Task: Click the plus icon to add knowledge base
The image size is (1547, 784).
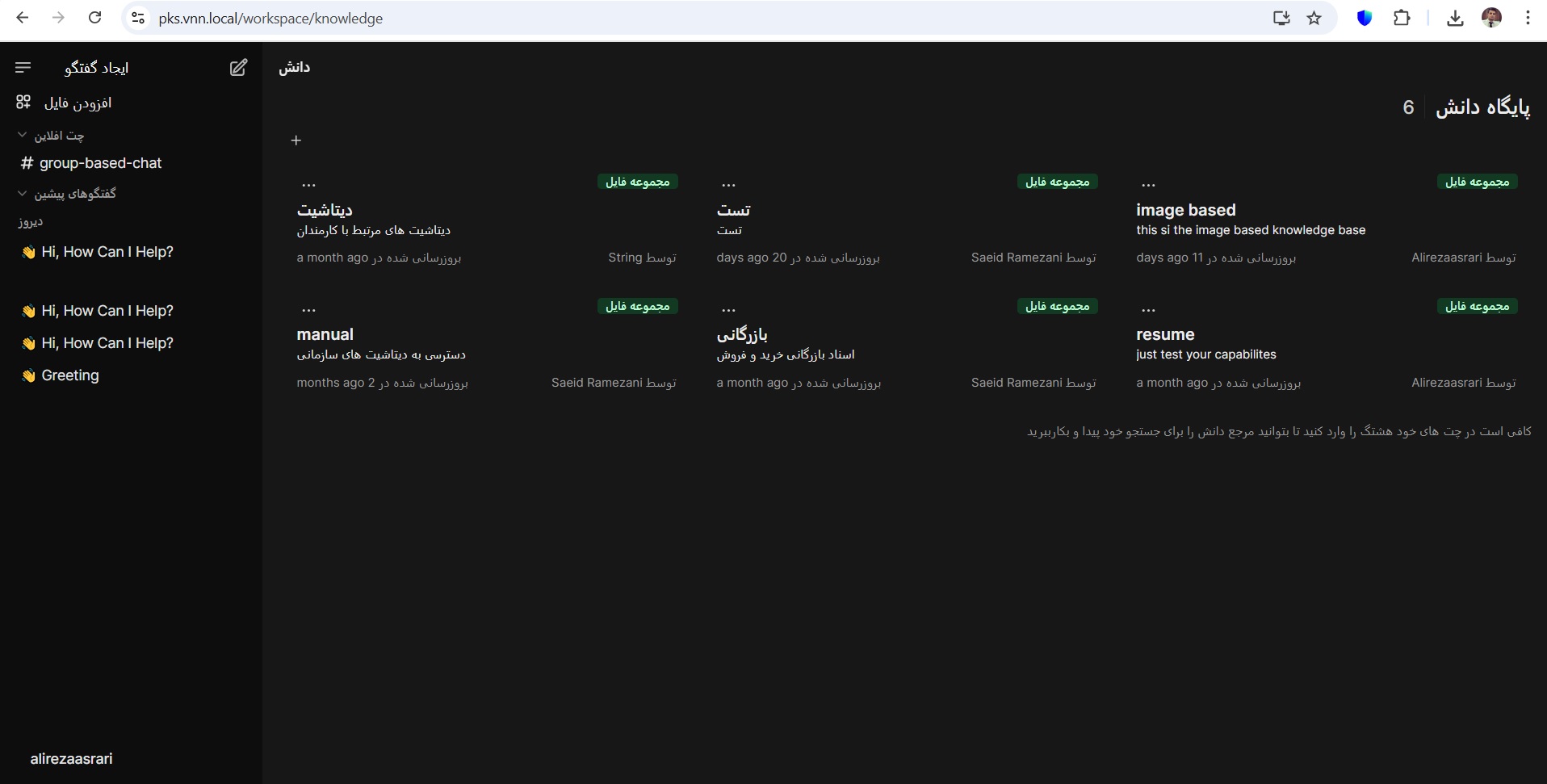Action: coord(296,140)
